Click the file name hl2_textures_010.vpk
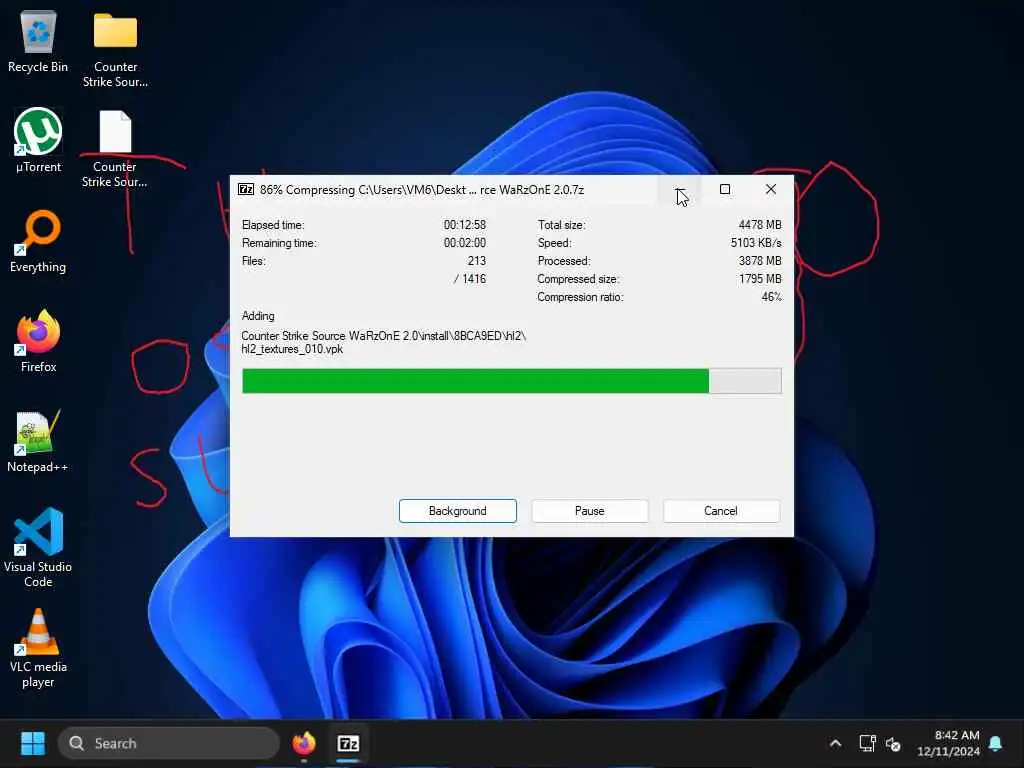This screenshot has height=768, width=1024. coord(292,349)
